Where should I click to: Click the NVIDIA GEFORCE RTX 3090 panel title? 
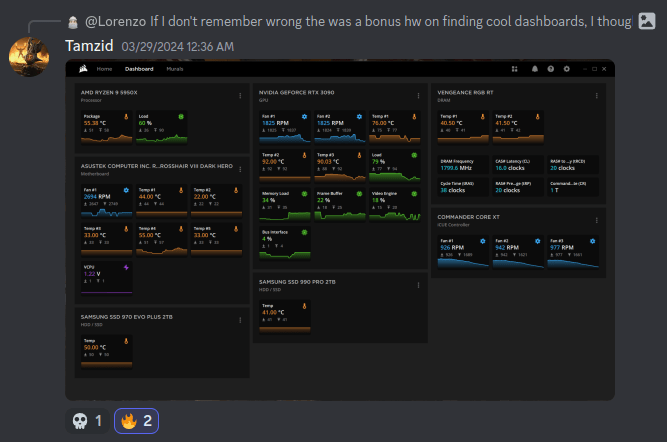pos(296,92)
